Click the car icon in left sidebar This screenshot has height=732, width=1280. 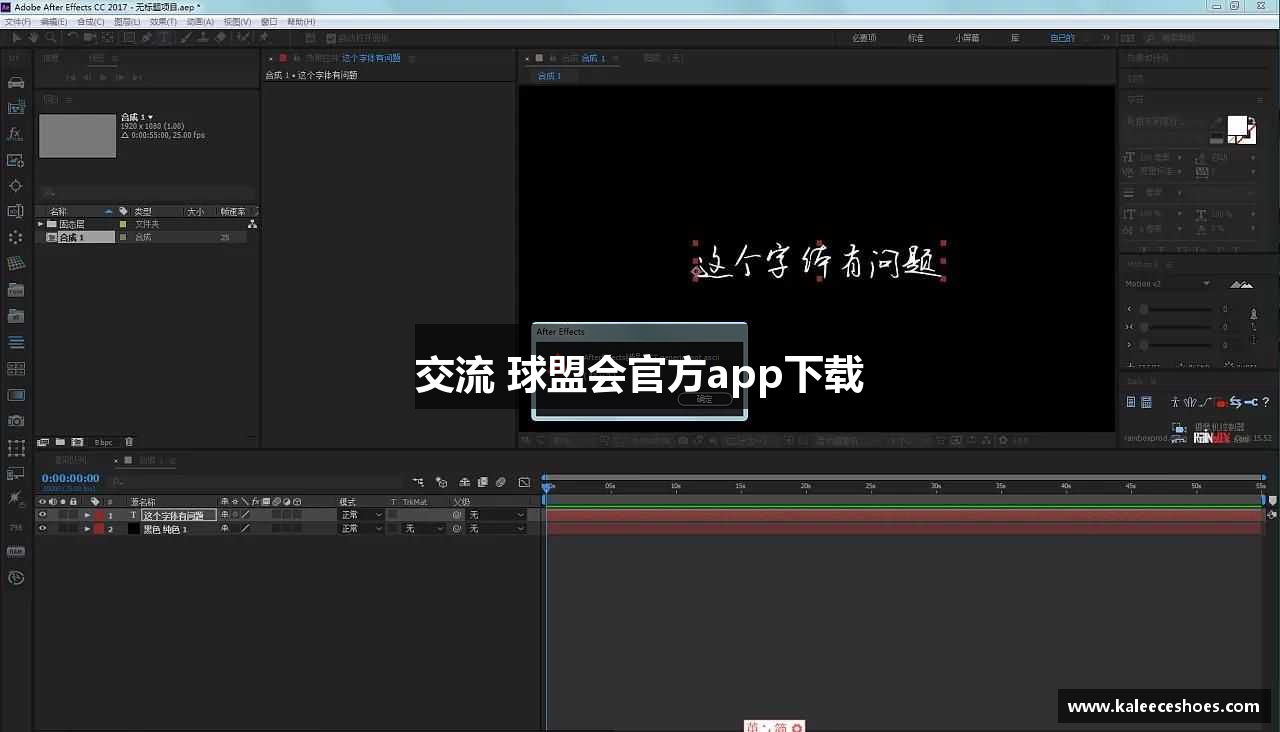pos(16,82)
